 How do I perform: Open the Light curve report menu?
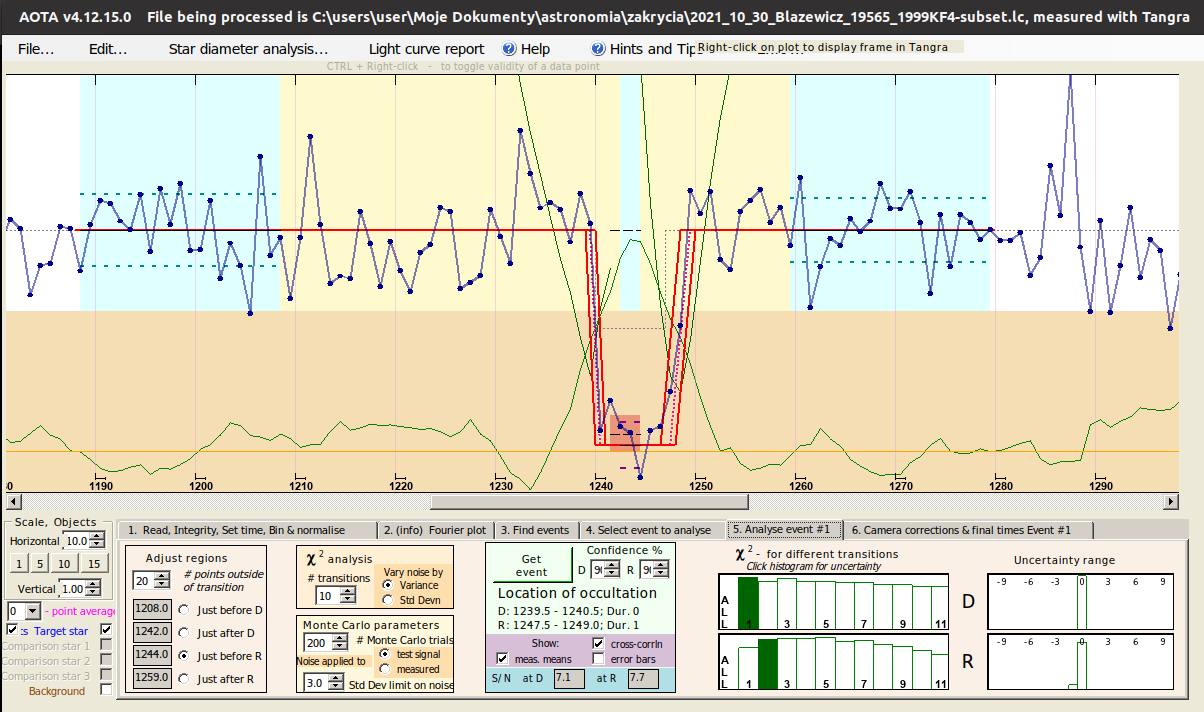click(426, 49)
